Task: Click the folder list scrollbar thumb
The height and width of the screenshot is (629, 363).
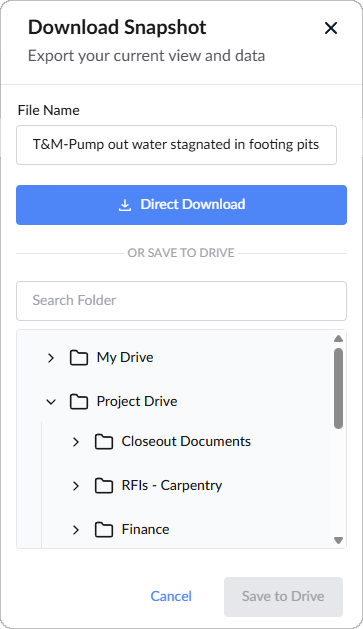Action: [x=339, y=388]
